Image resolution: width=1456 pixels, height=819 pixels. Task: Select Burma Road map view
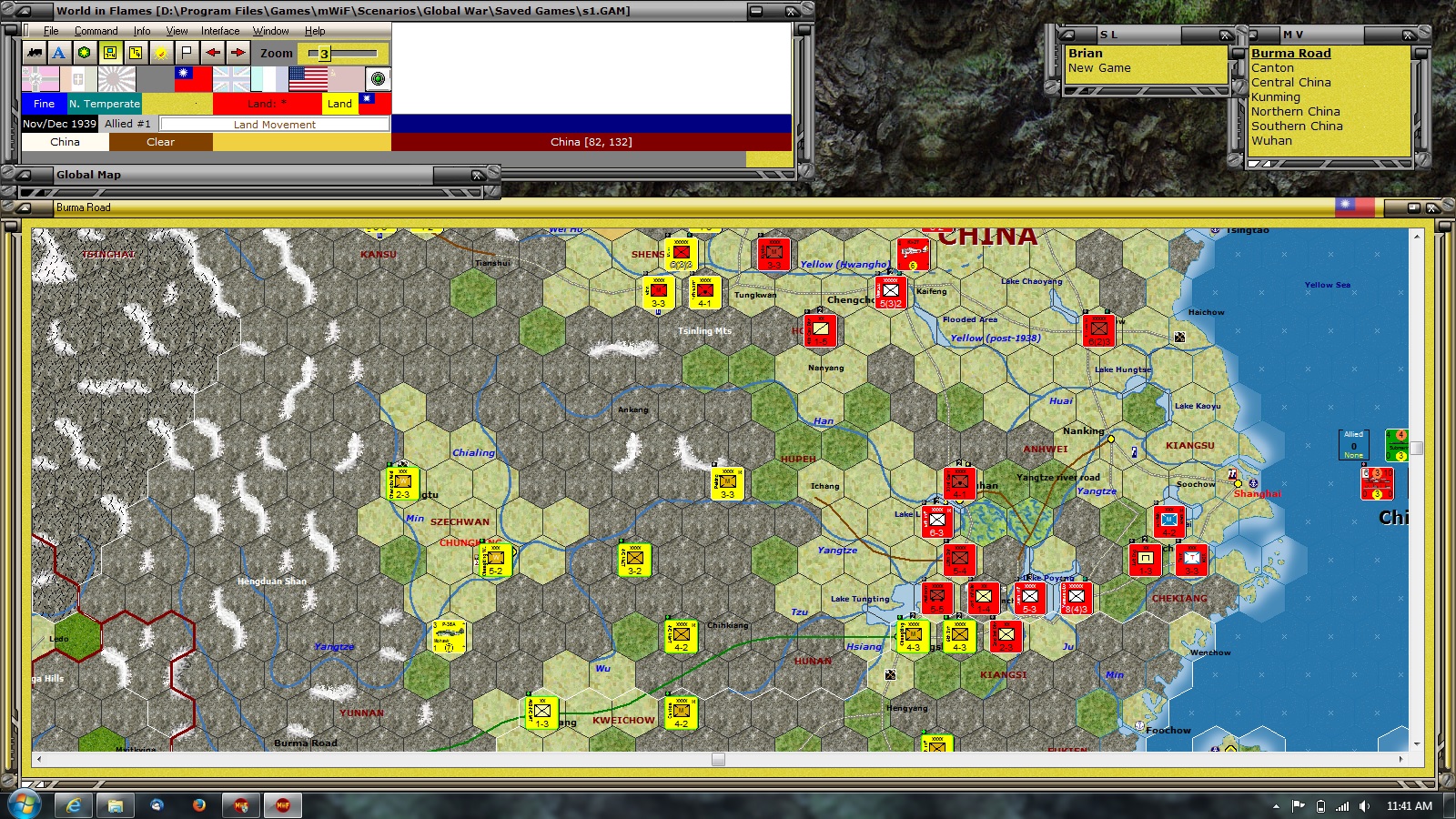pyautogui.click(x=1290, y=54)
